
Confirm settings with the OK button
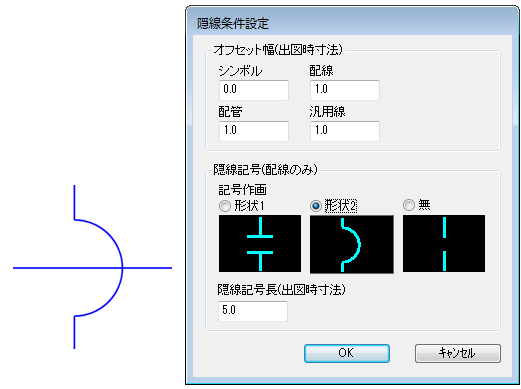347,353
